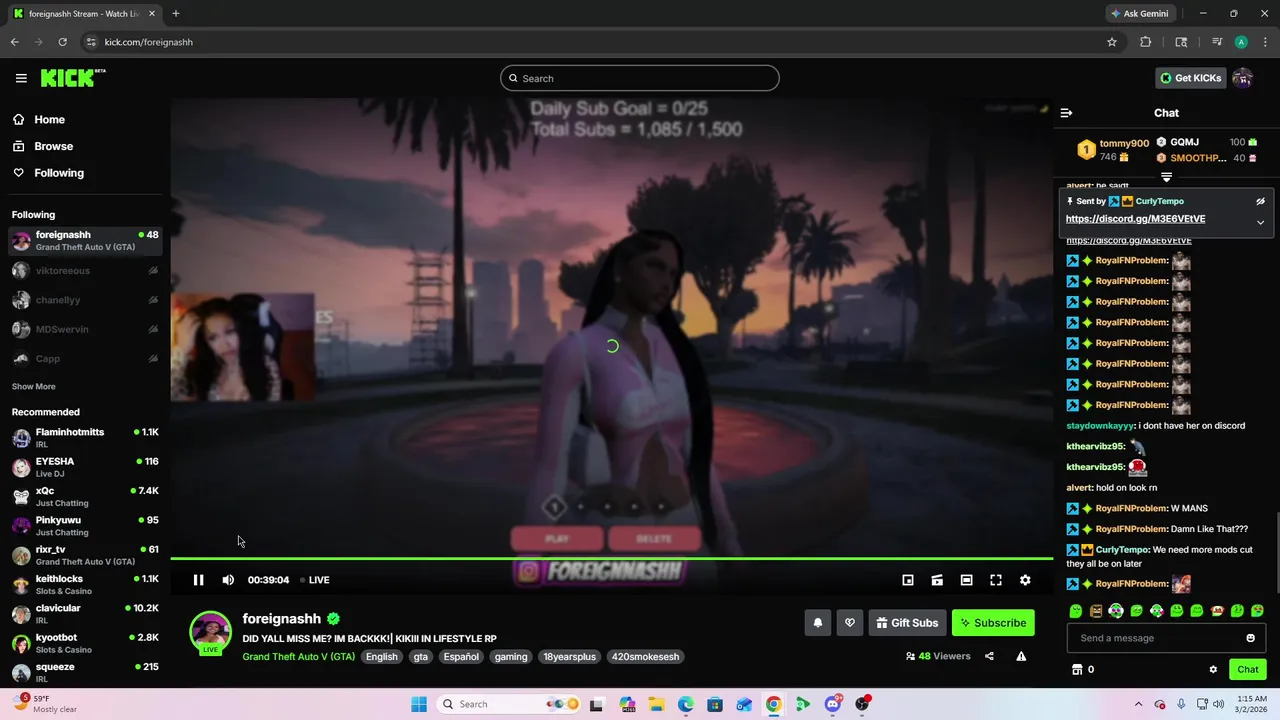Open Discord from the taskbar
Image resolution: width=1280 pixels, height=720 pixels.
[832, 704]
